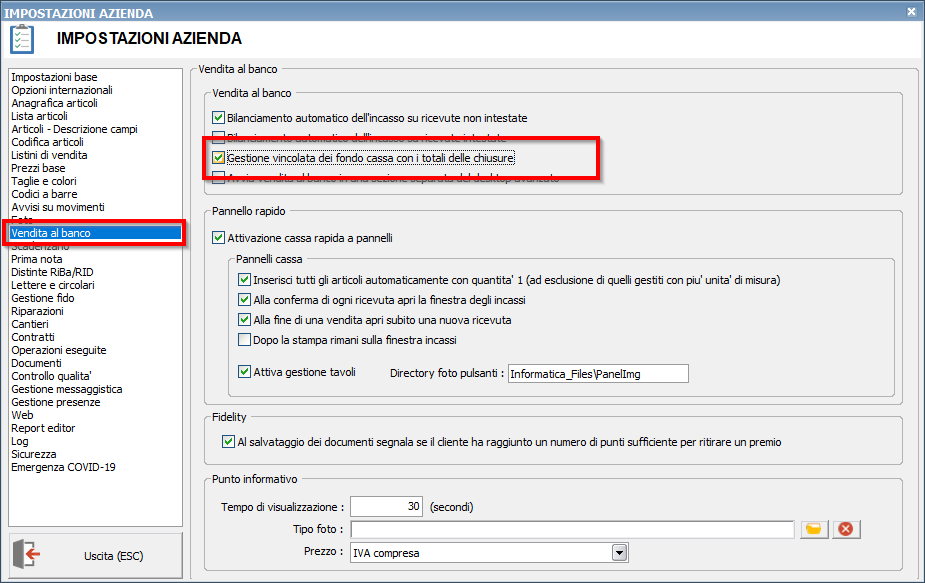Select Gestione messaggistica in the list
925x583 pixels.
coord(67,389)
